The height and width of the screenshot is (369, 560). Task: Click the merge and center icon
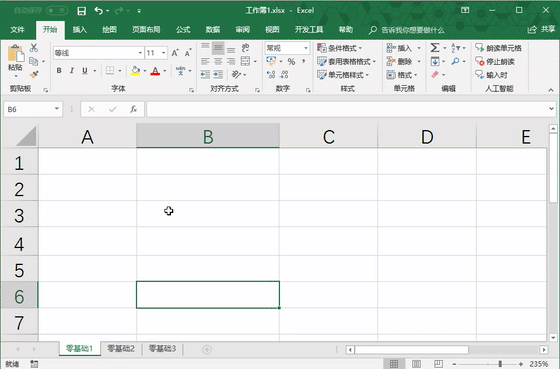245,61
